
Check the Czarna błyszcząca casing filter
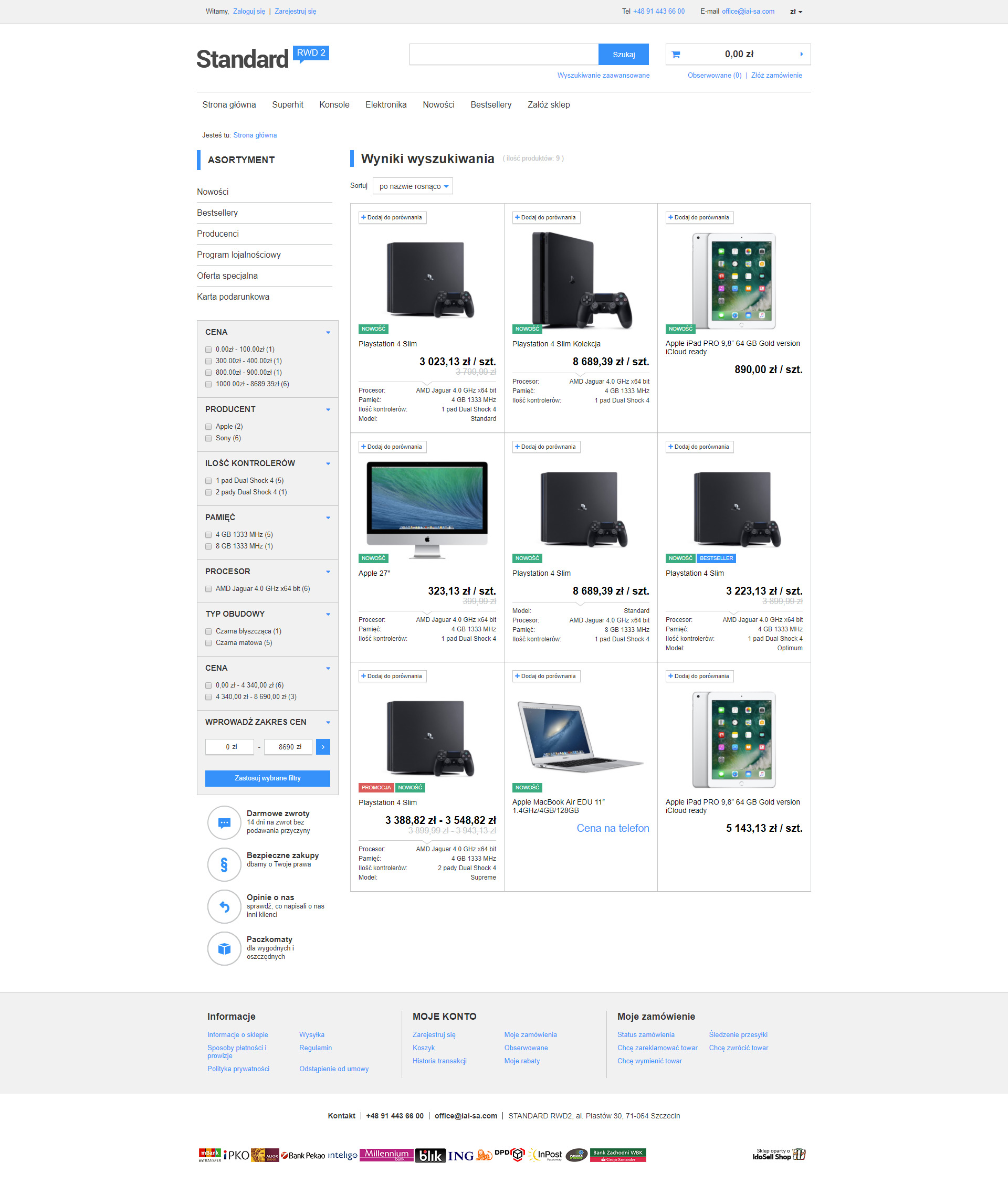[x=208, y=632]
